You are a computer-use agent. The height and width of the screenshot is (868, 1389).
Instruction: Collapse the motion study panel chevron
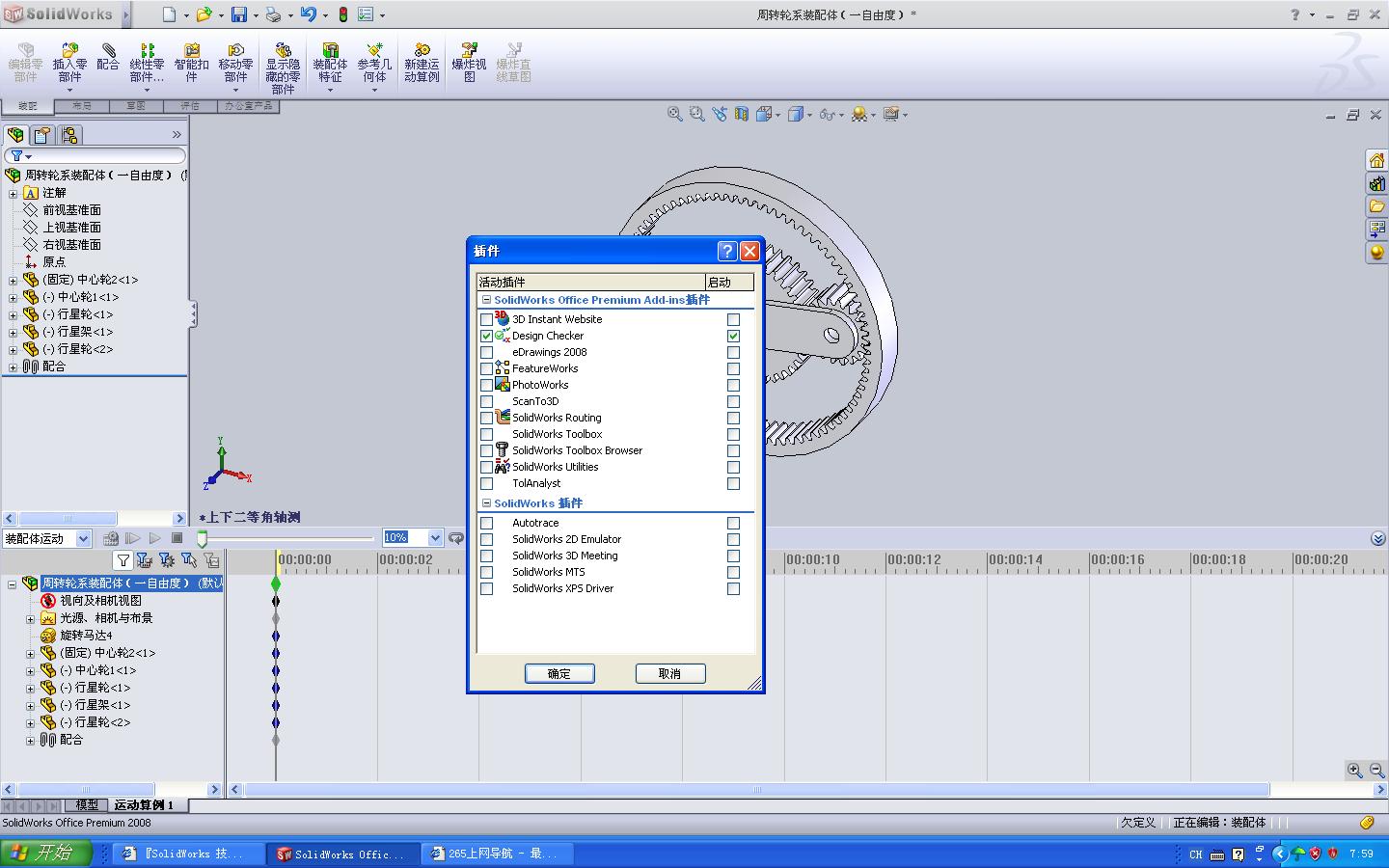click(x=1377, y=538)
